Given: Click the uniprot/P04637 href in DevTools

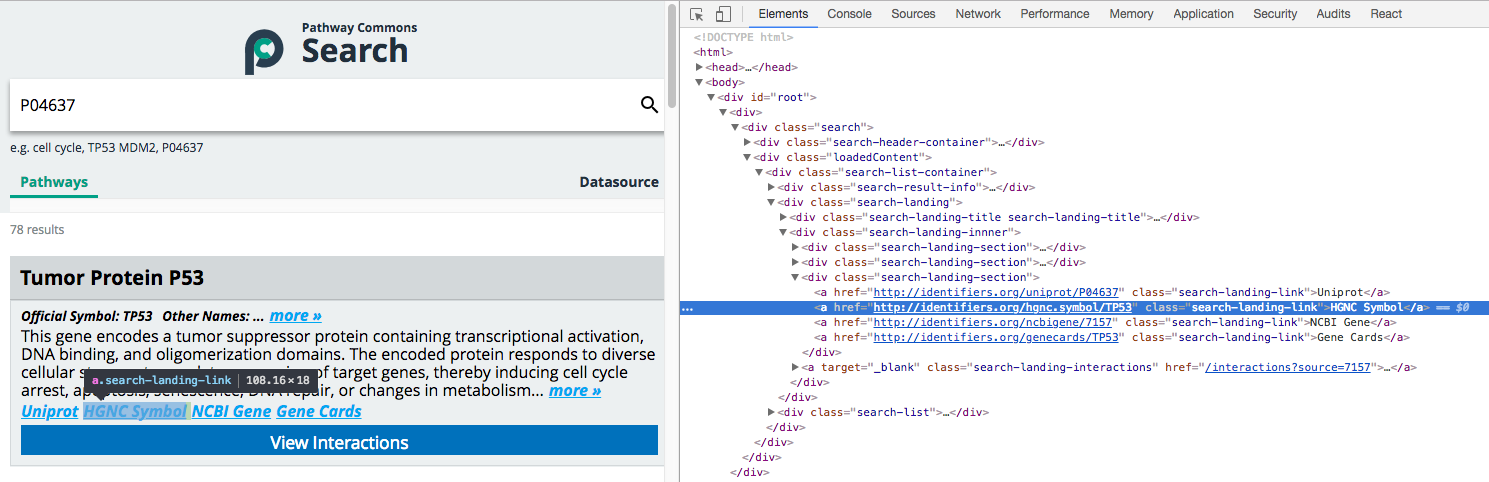Looking at the screenshot, I should [996, 292].
